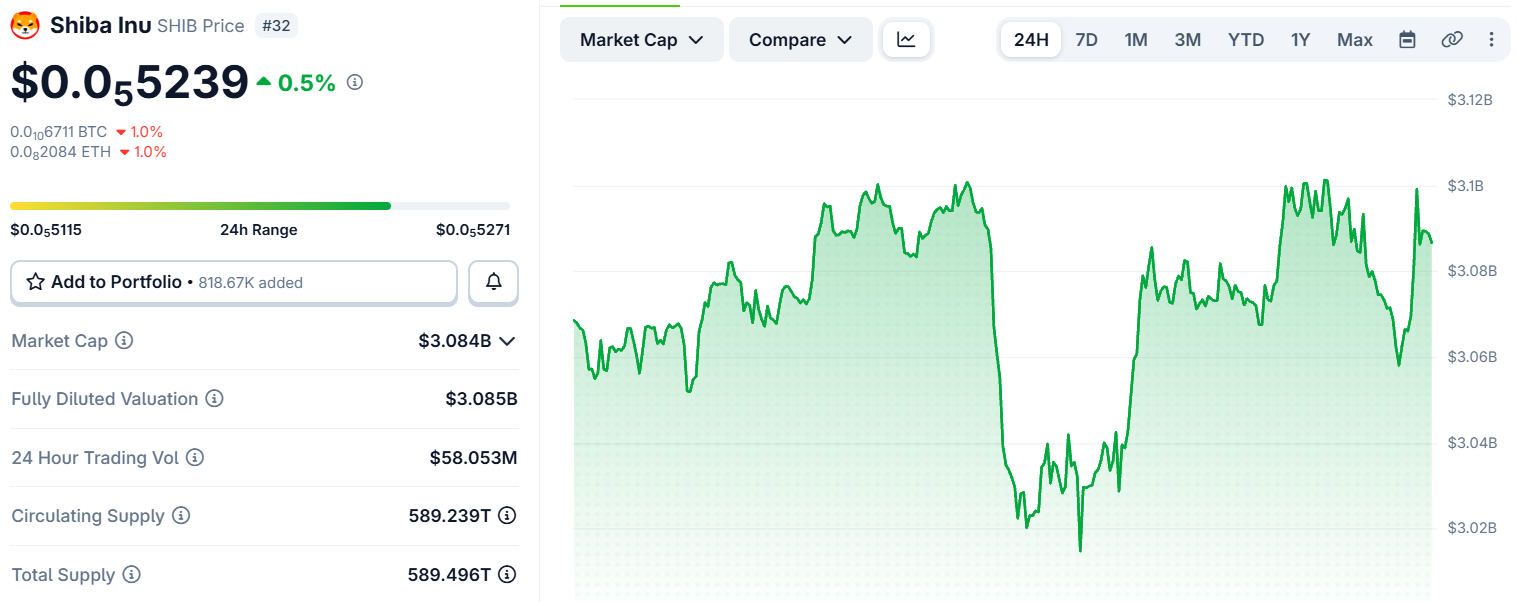Click info icon beside 589.496T value
This screenshot has height=602, width=1517.
pos(507,575)
